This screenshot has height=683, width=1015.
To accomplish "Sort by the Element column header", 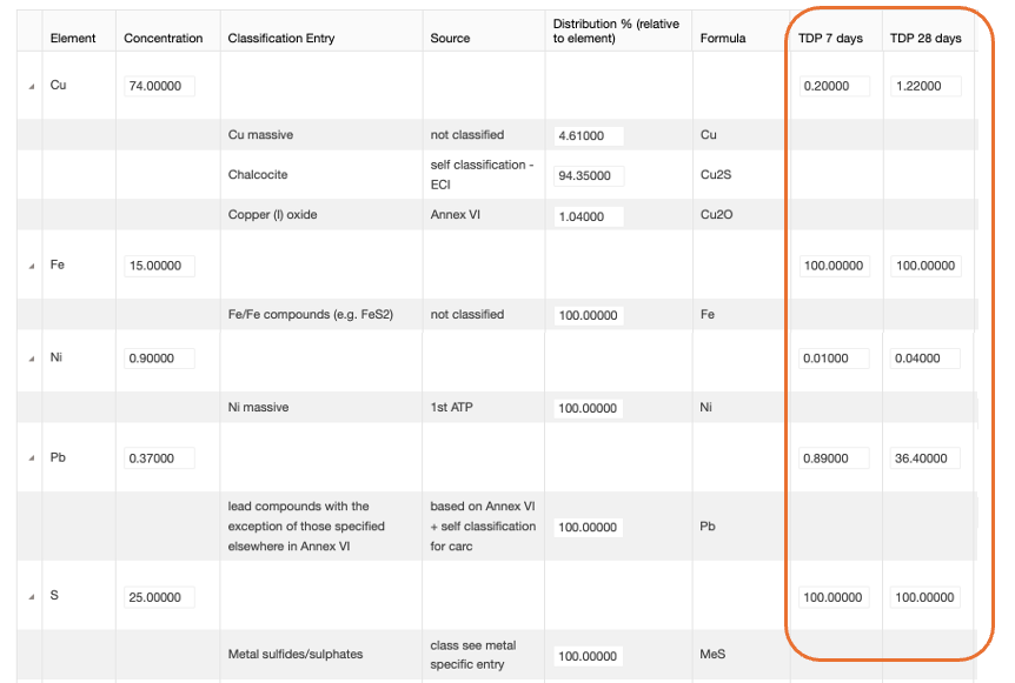I will coord(73,38).
